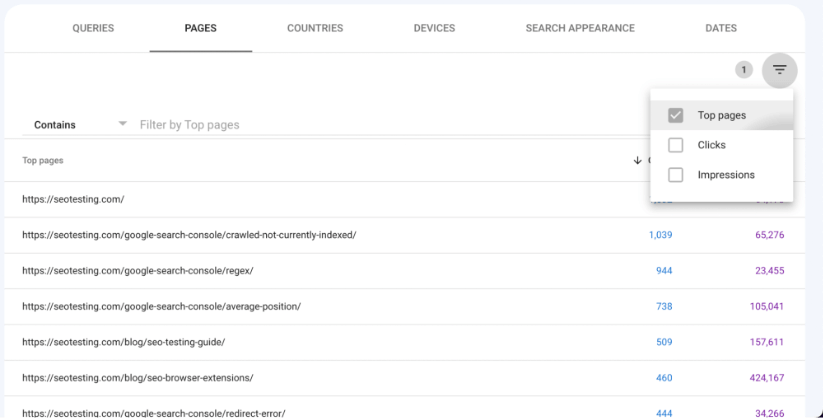Select the redirect-error page URL
823x418 pixels.
pyautogui.click(x=154, y=413)
